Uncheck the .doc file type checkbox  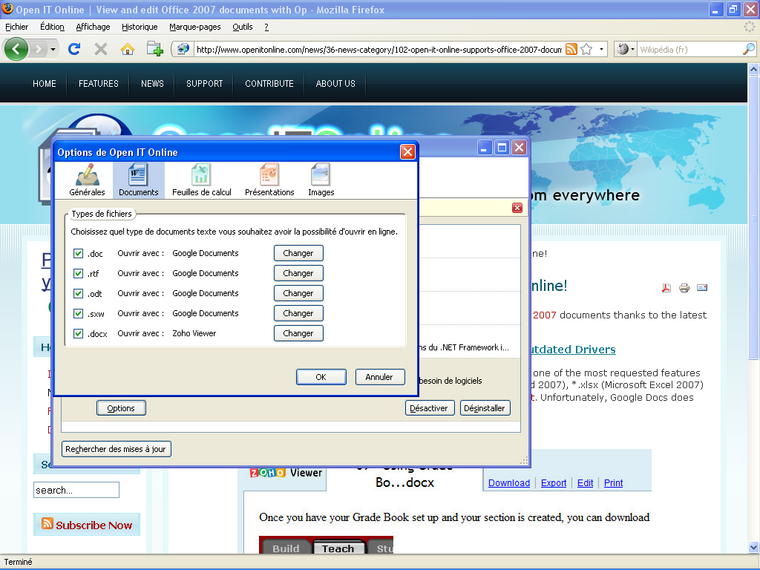[78, 253]
